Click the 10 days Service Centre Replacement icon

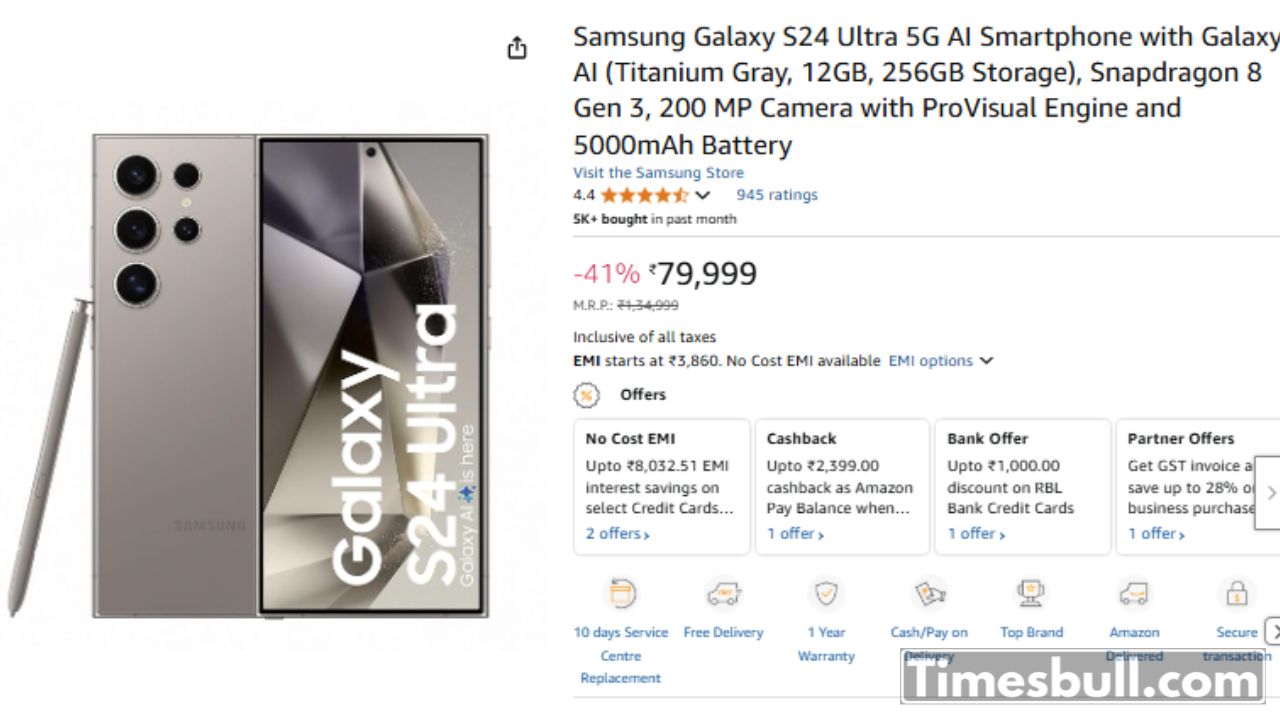point(622,594)
